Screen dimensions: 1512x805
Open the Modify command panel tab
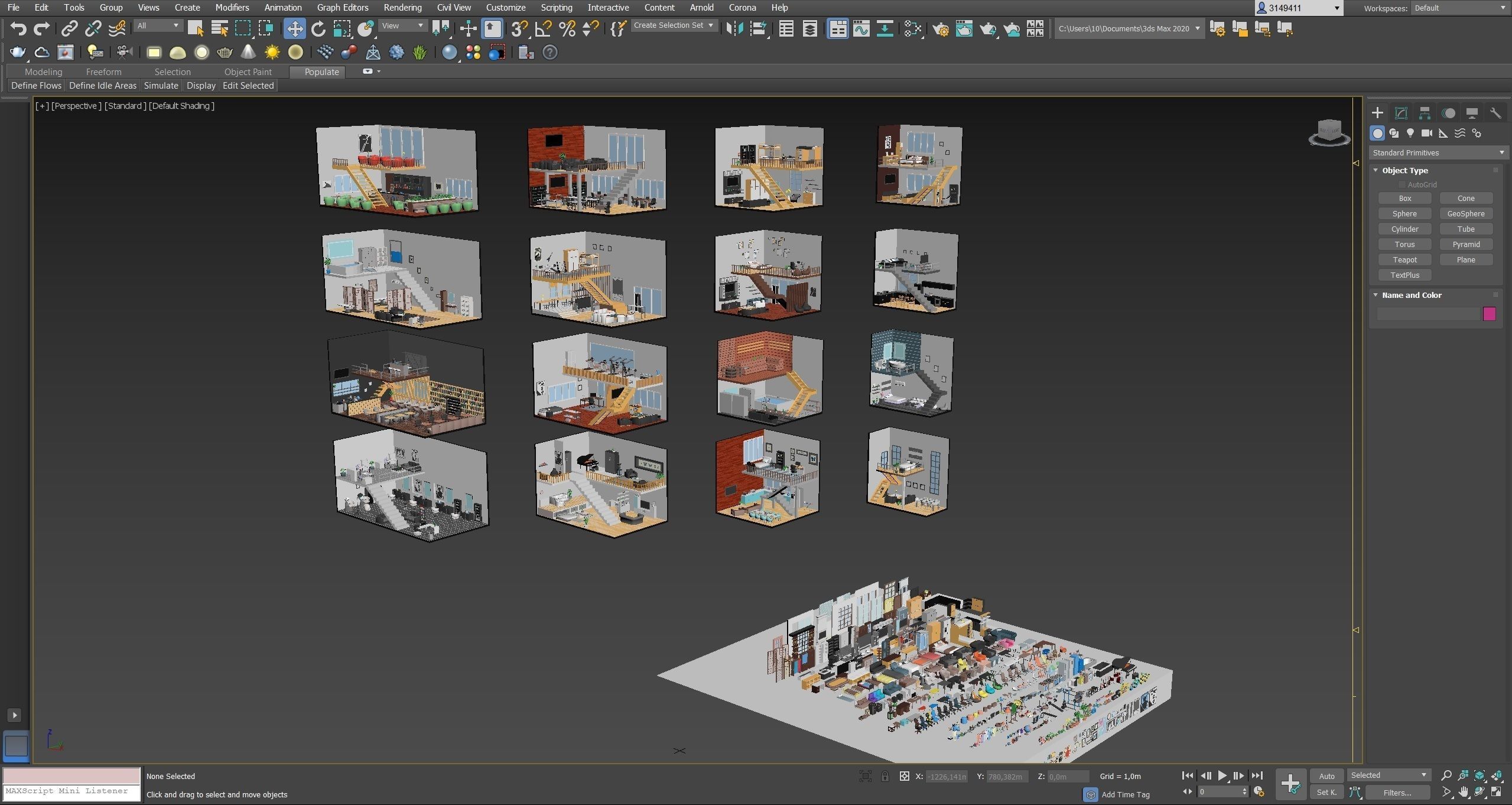pyautogui.click(x=1401, y=113)
